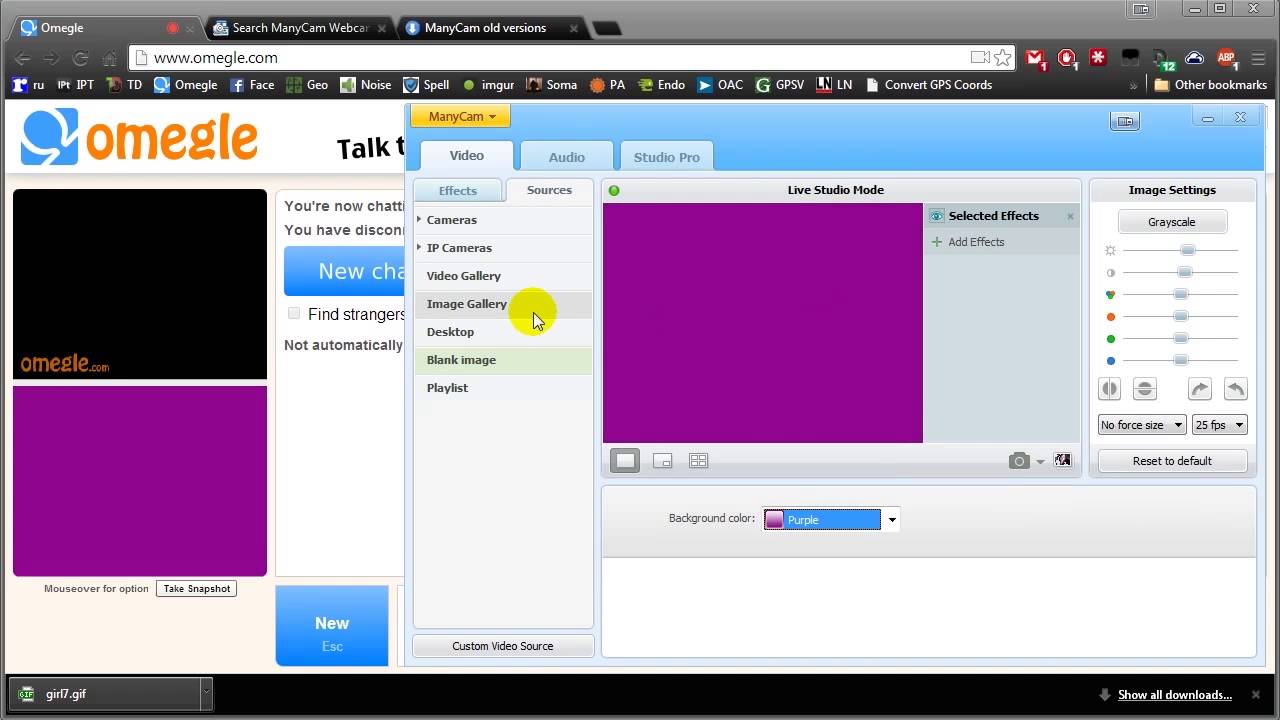The height and width of the screenshot is (720, 1280).
Task: Go to home page icon in Chrome
Action: point(110,58)
